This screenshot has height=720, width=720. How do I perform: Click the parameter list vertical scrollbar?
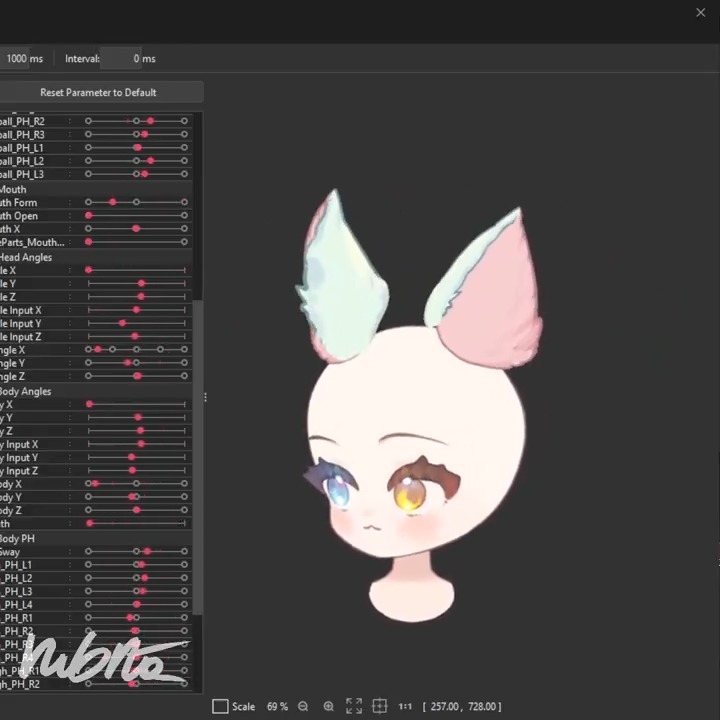(x=197, y=457)
